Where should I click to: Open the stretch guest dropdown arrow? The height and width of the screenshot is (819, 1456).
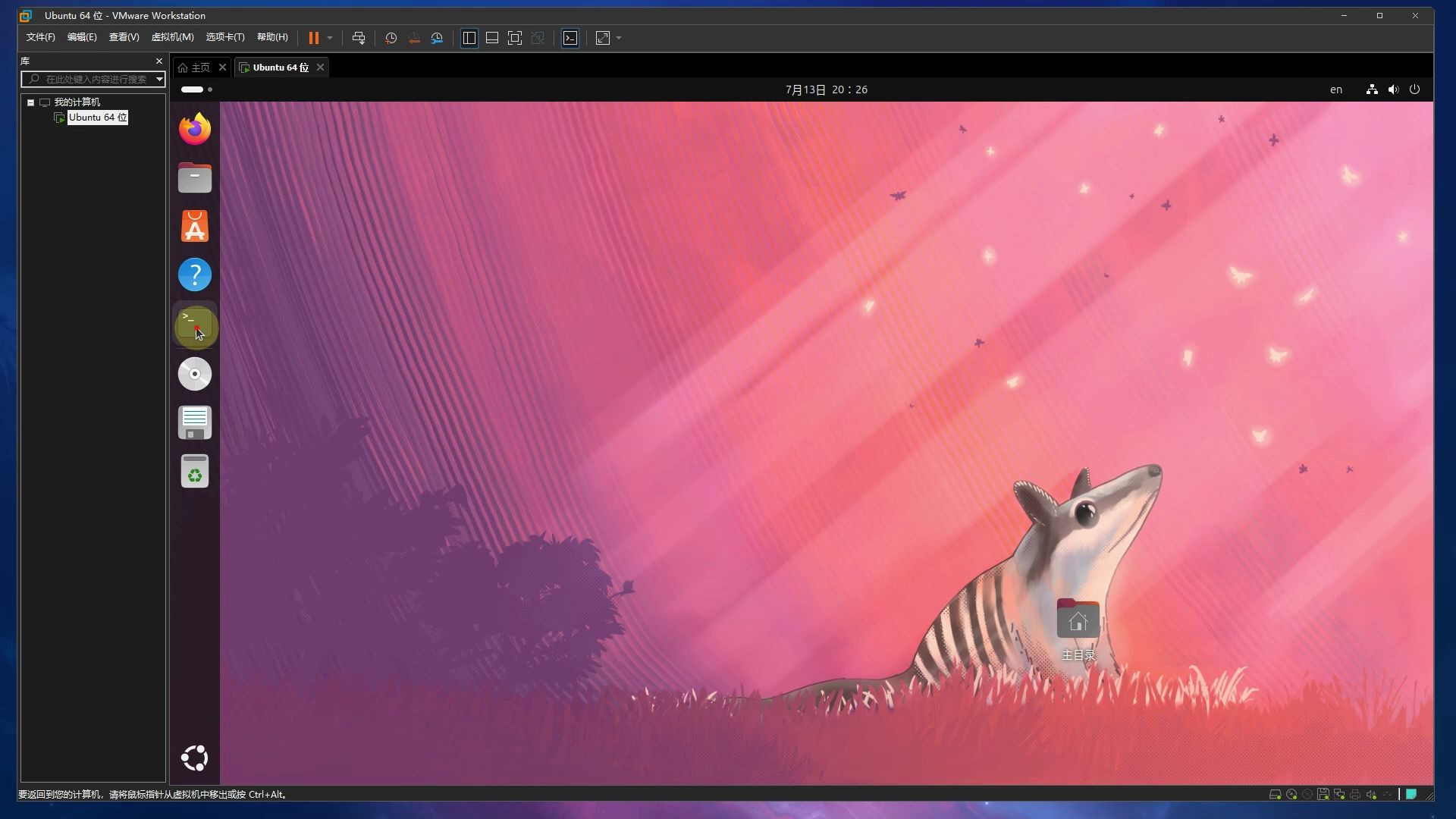(x=619, y=38)
